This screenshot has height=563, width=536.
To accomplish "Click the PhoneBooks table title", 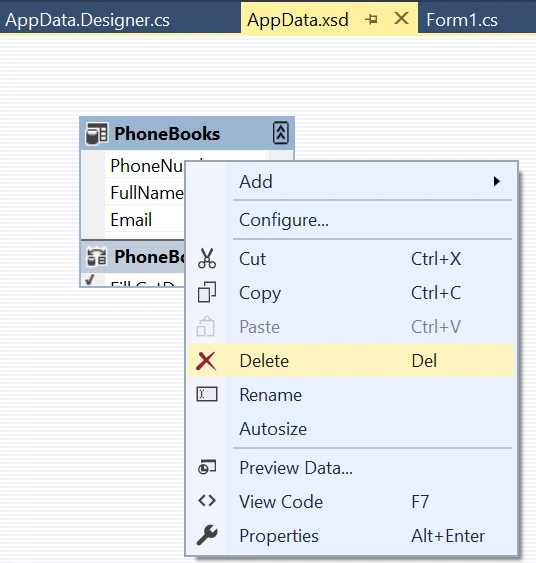I will [167, 134].
